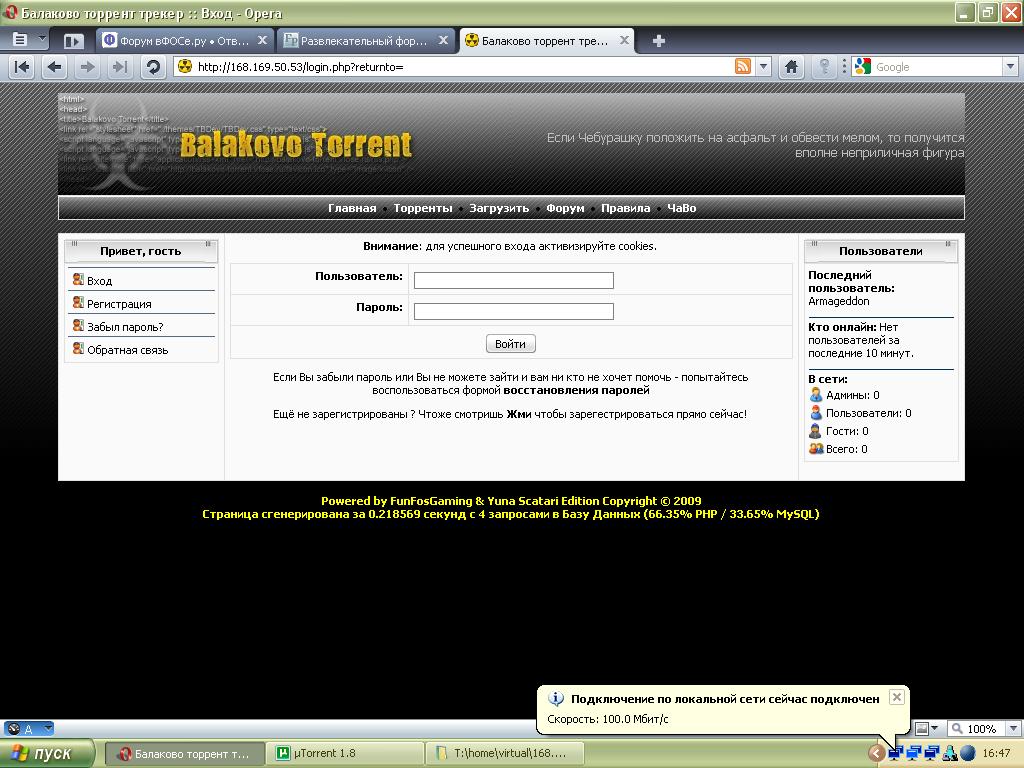Go back using the Back arrow icon
The image size is (1024, 768).
(55, 67)
